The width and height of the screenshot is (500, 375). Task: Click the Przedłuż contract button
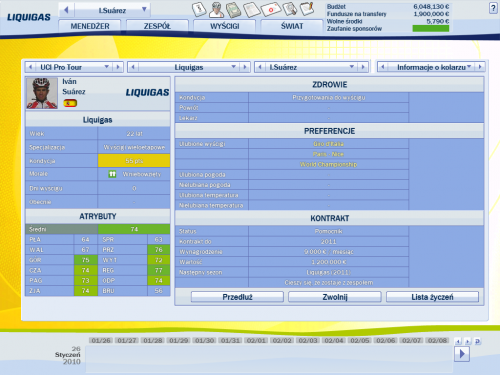point(237,297)
